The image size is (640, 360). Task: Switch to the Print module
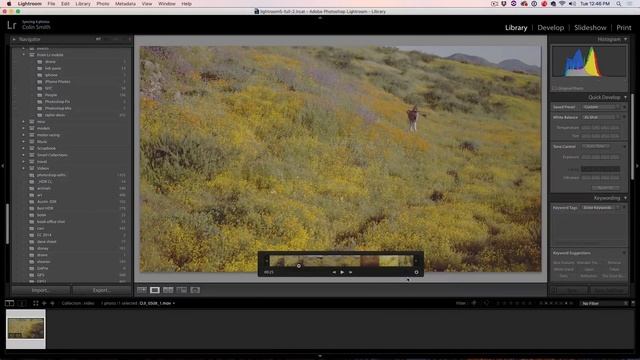click(624, 28)
